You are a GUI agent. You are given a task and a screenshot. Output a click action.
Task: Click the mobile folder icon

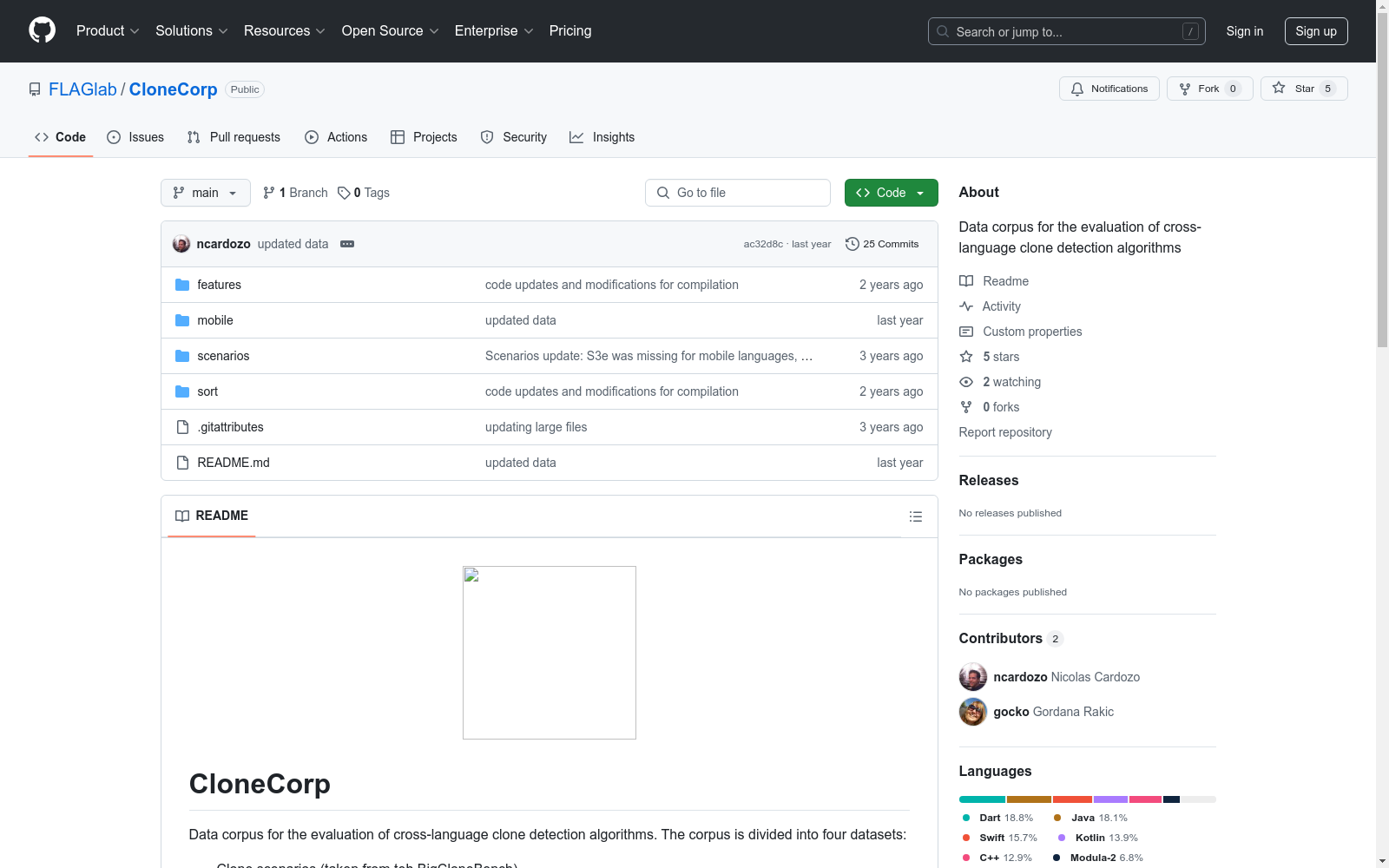pyautogui.click(x=182, y=320)
